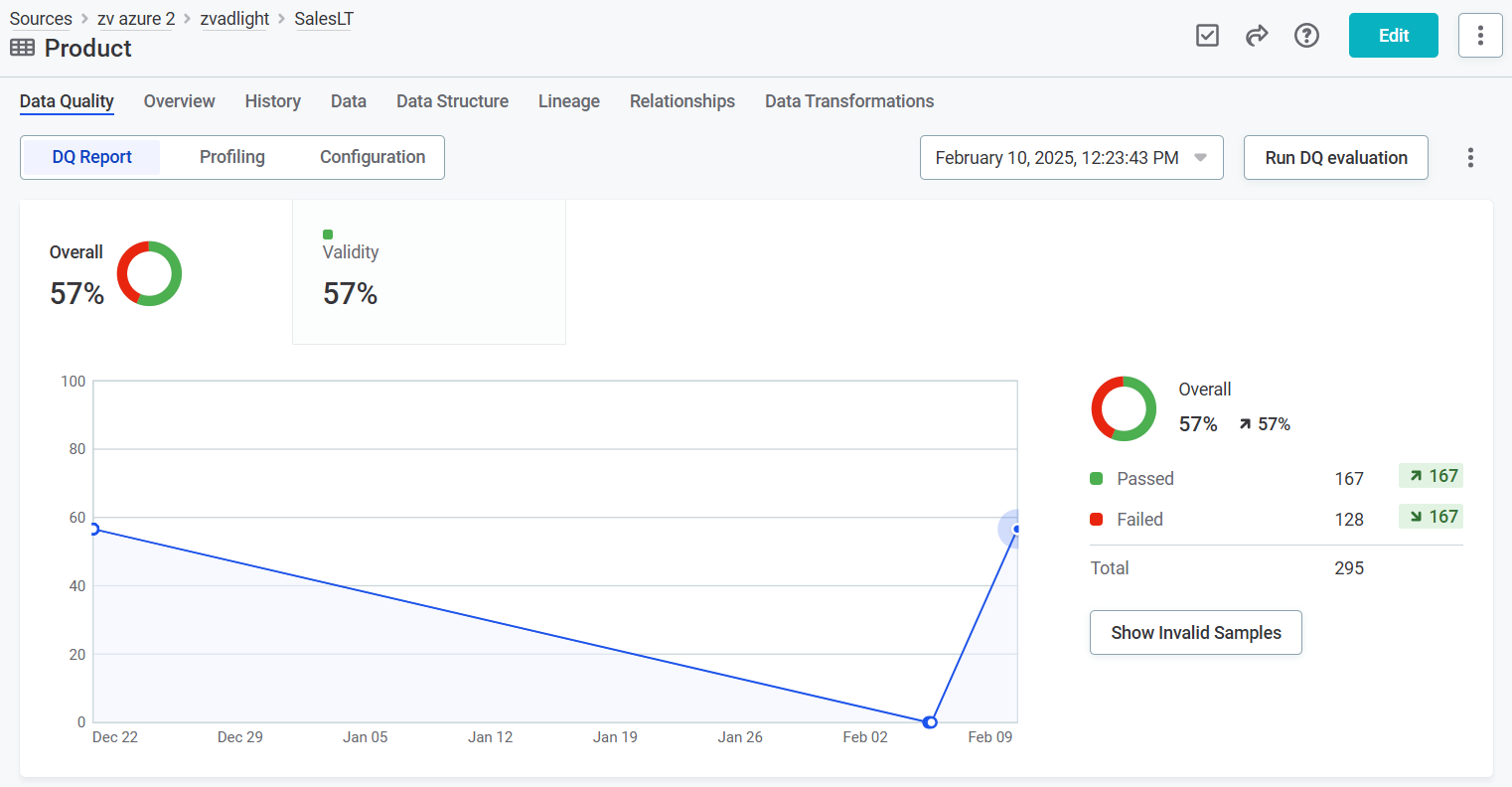Click the Overall donut chart in right panel
1512x787 pixels.
(x=1124, y=408)
